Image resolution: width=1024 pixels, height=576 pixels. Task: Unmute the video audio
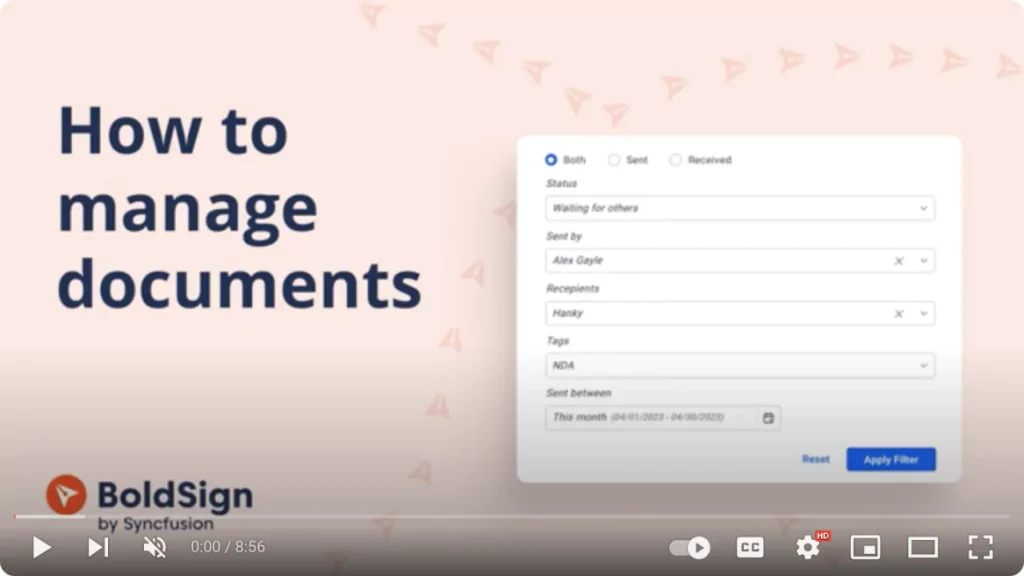click(x=153, y=547)
